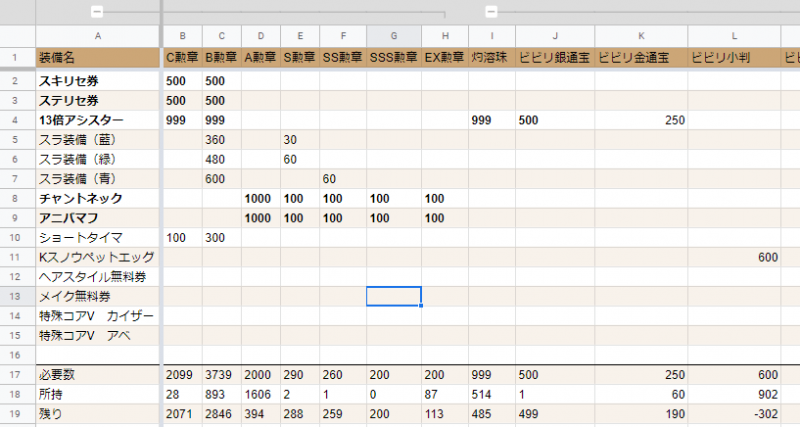Collapse the first column group minus button
The image size is (800, 427).
96,11
